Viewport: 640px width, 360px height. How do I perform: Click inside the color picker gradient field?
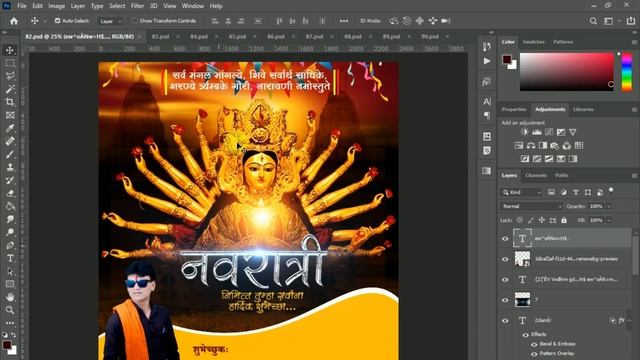pos(567,71)
